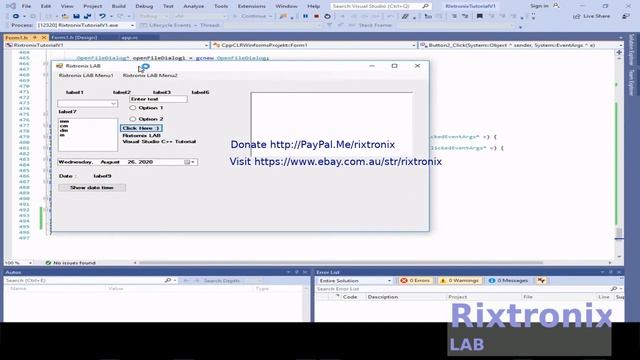Click the Description column header

click(383, 297)
